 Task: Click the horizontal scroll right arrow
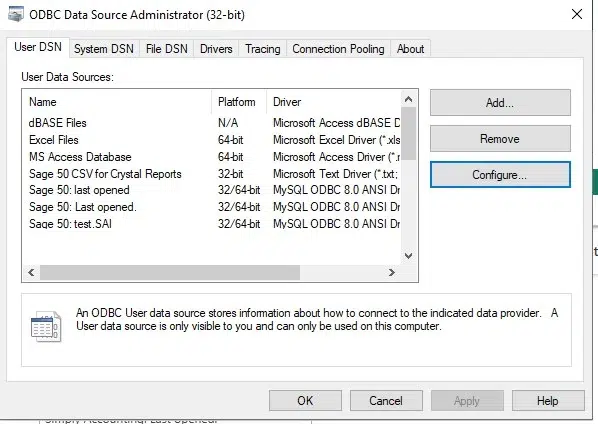[x=392, y=272]
